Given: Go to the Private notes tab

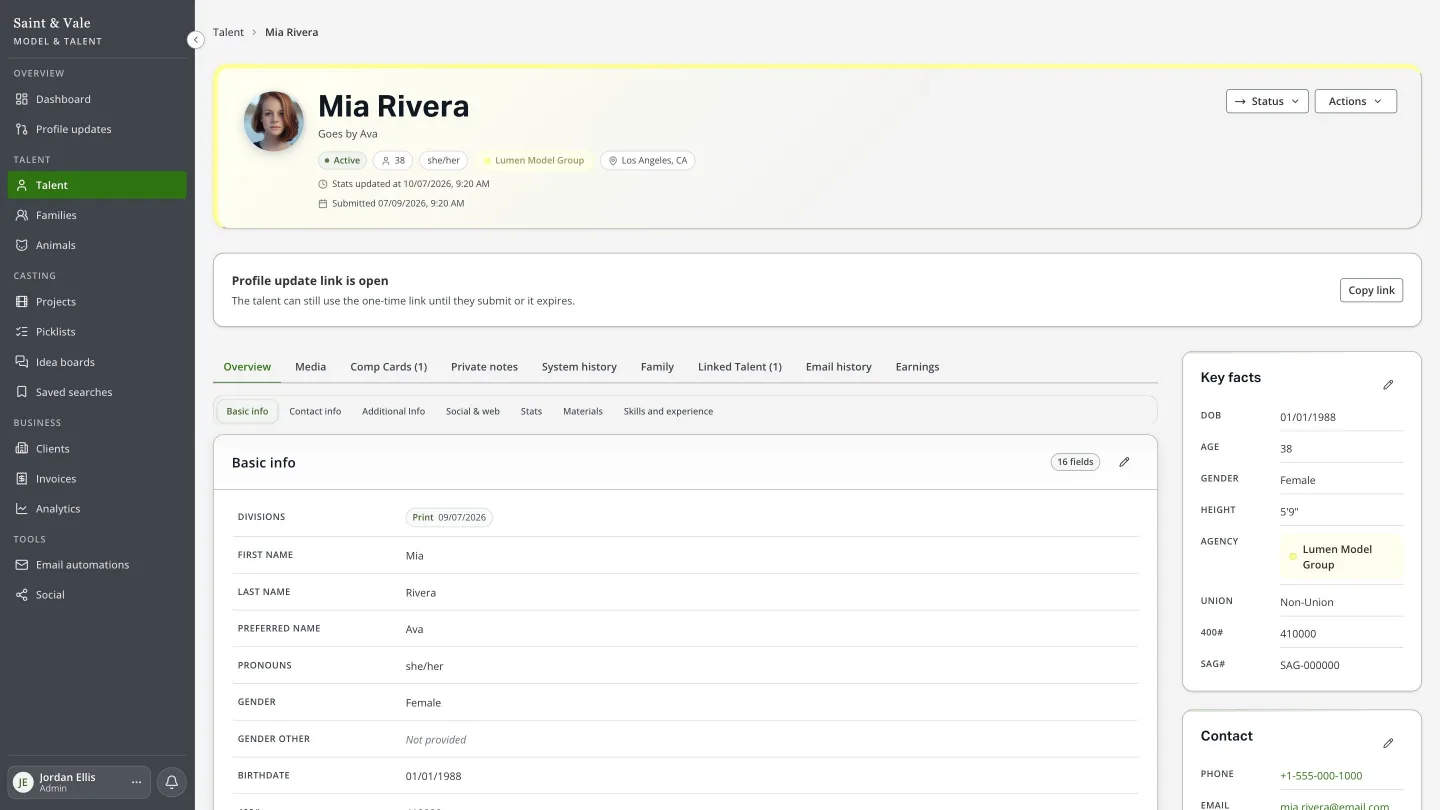Looking at the screenshot, I should click(x=484, y=367).
